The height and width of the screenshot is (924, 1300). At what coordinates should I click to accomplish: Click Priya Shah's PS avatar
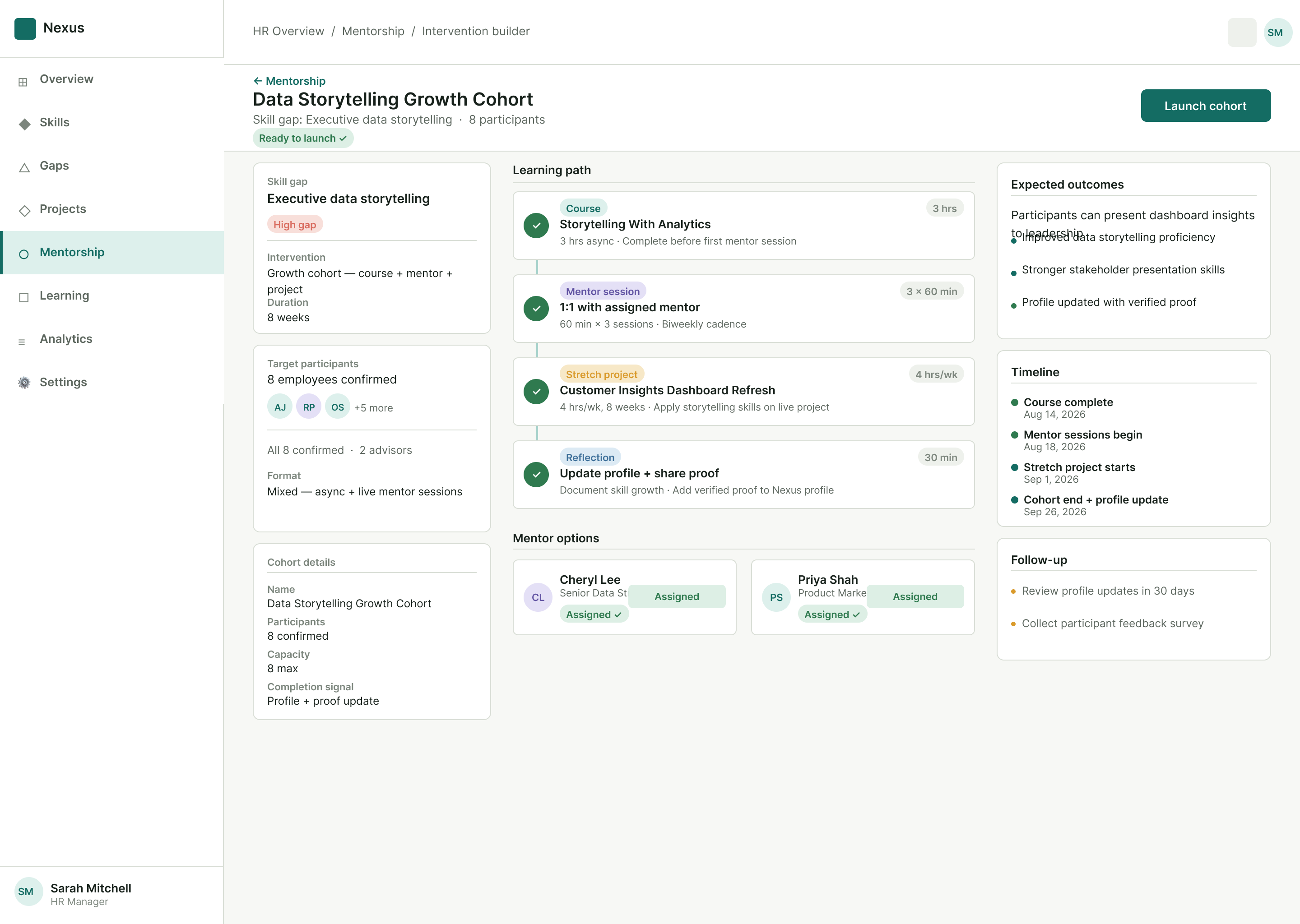point(776,597)
